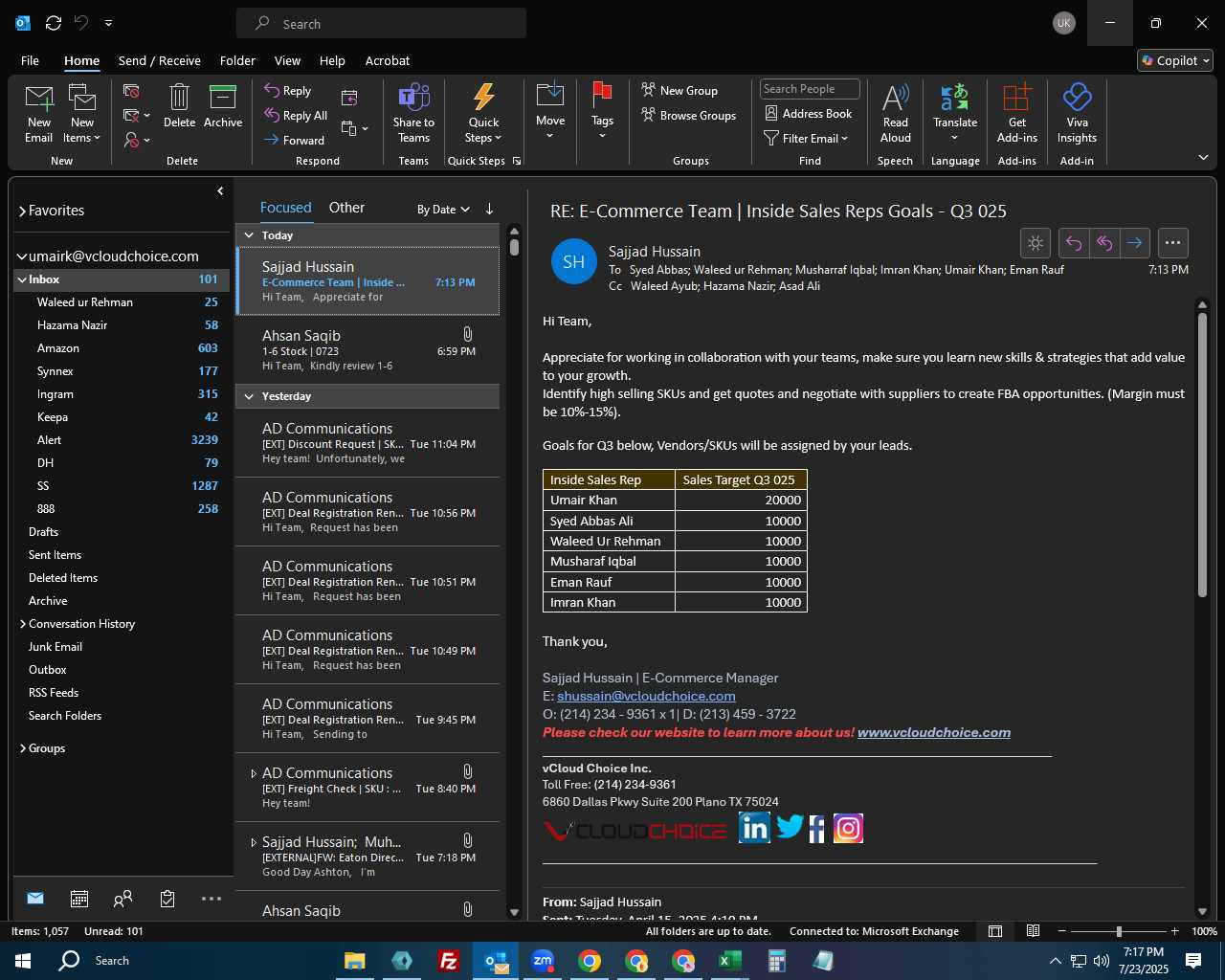1225x980 pixels.
Task: Click zoom in plus button
Action: [x=1174, y=931]
